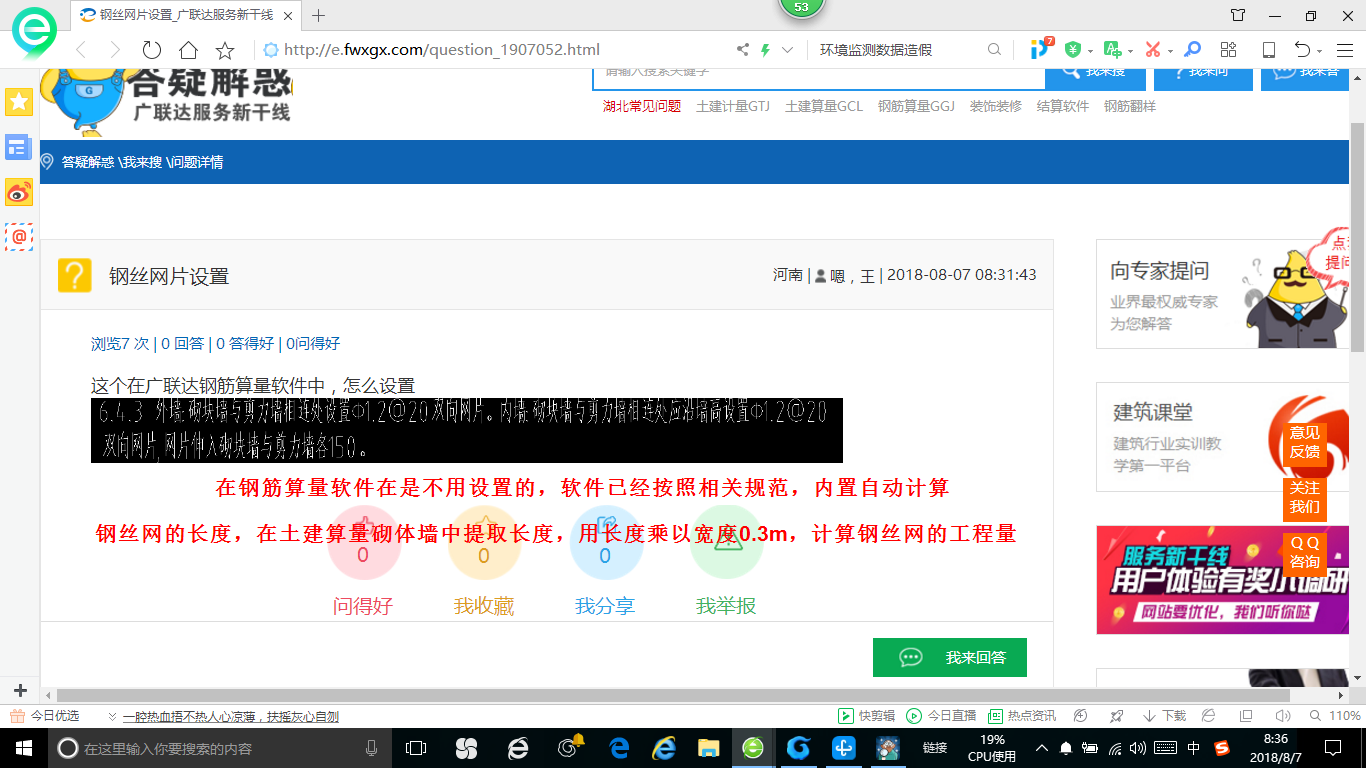Click the orange QQ咨询 floating button
Screen dimensions: 1366x768
click(x=1305, y=552)
